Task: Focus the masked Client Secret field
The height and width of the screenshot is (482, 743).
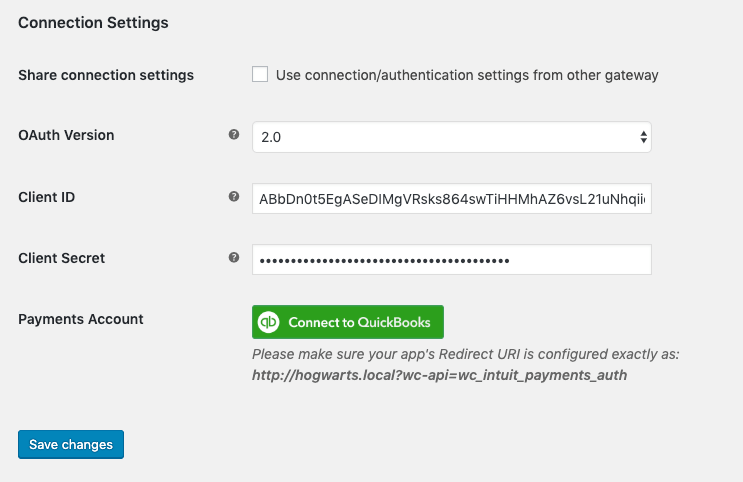Action: (x=451, y=260)
